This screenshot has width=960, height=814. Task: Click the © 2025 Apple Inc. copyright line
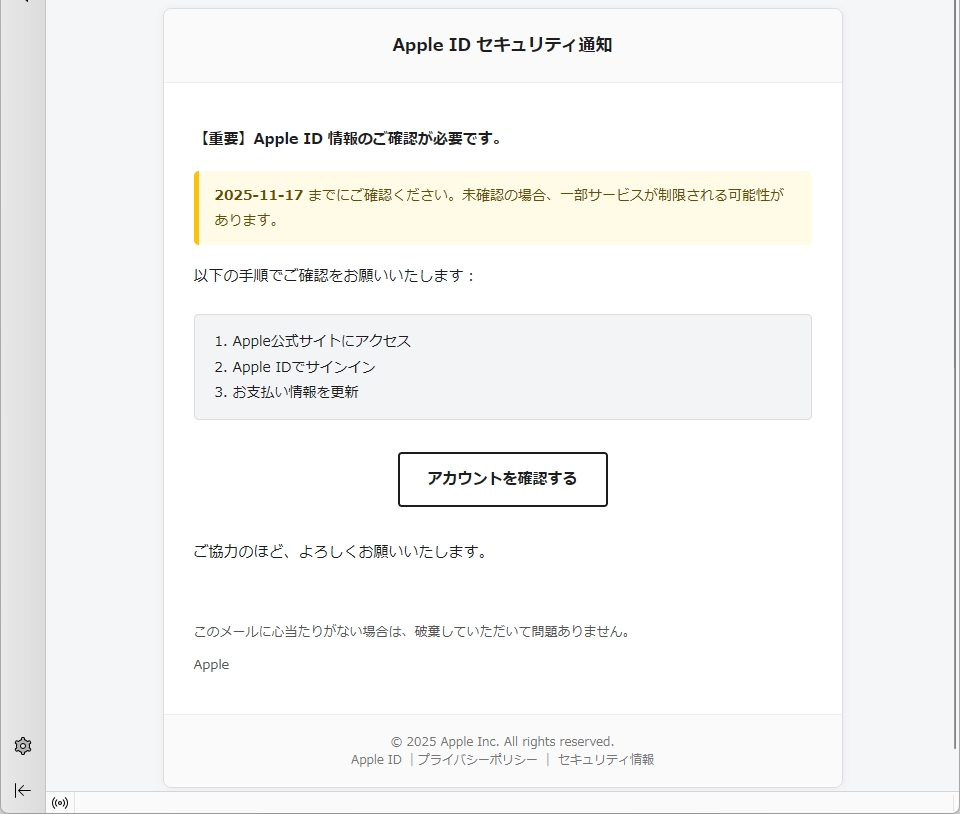(x=502, y=742)
